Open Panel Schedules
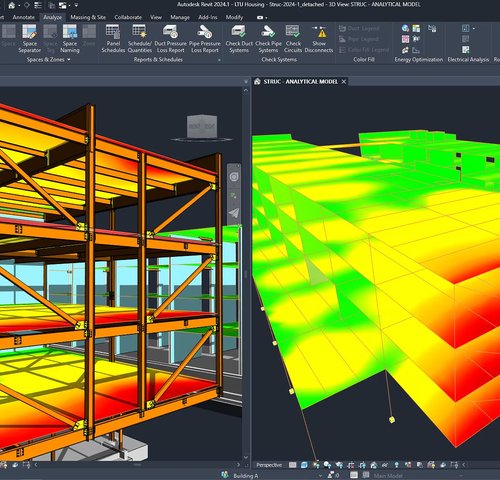The image size is (500, 480). (x=113, y=39)
